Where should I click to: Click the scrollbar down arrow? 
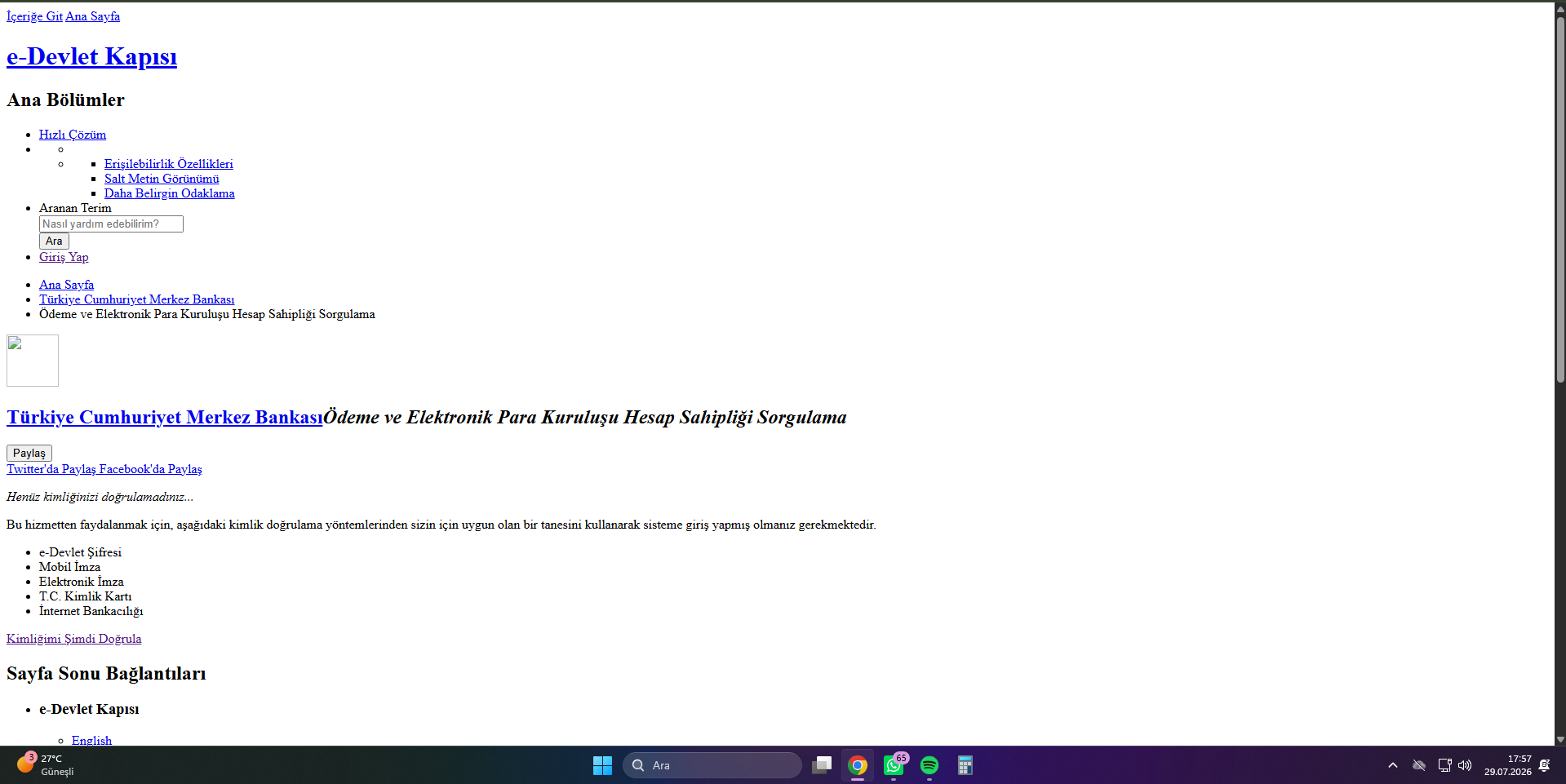pyautogui.click(x=1560, y=740)
